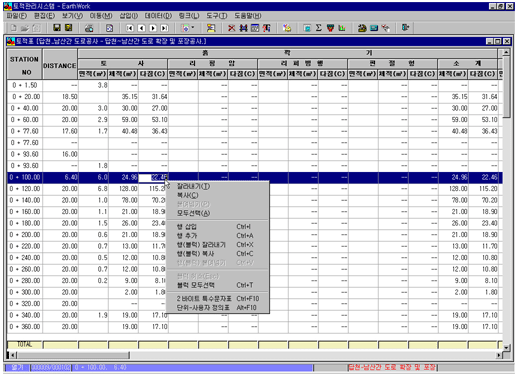Image resolution: width=517 pixels, height=377 pixels.
Task: Open the 삽입(I) menu
Action: (128, 16)
